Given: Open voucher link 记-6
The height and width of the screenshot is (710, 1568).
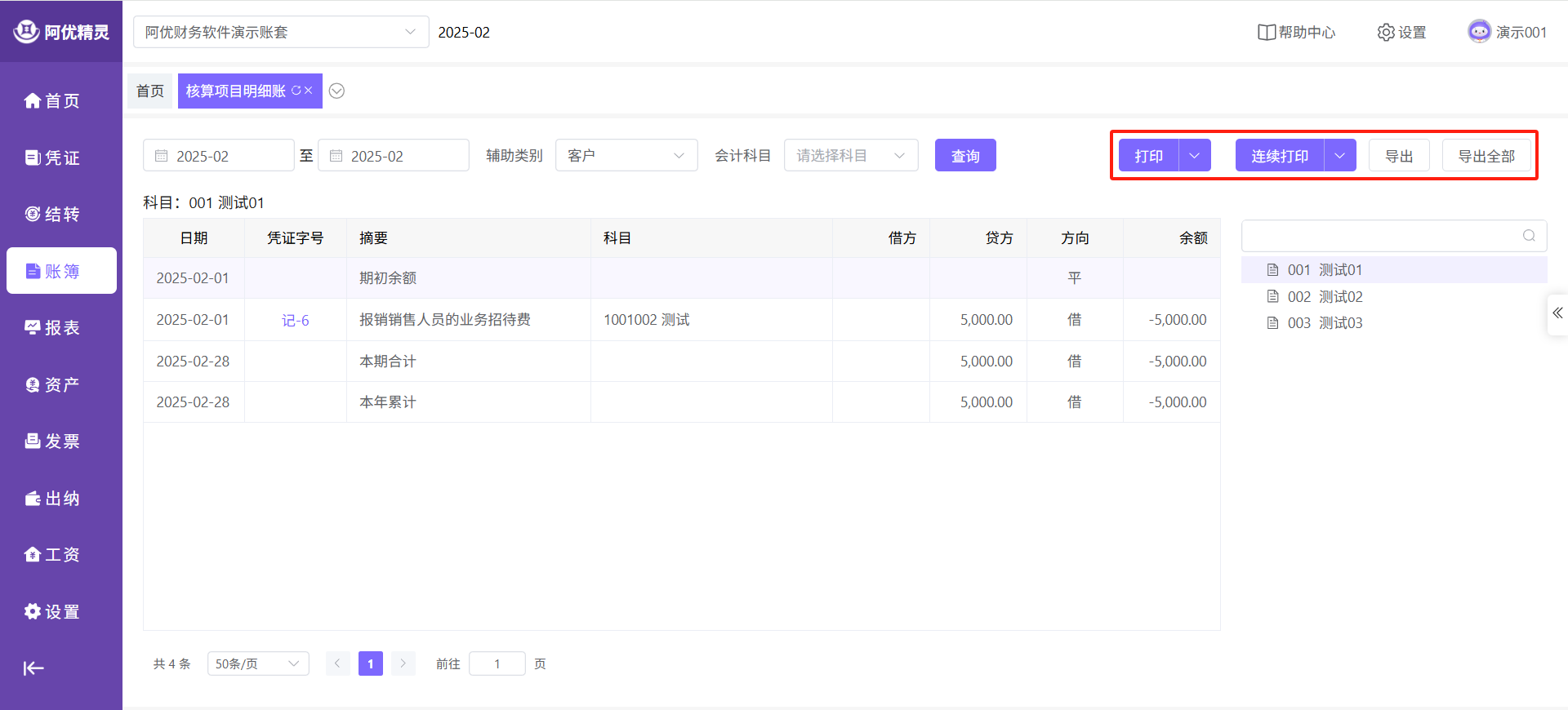Looking at the screenshot, I should tap(295, 321).
